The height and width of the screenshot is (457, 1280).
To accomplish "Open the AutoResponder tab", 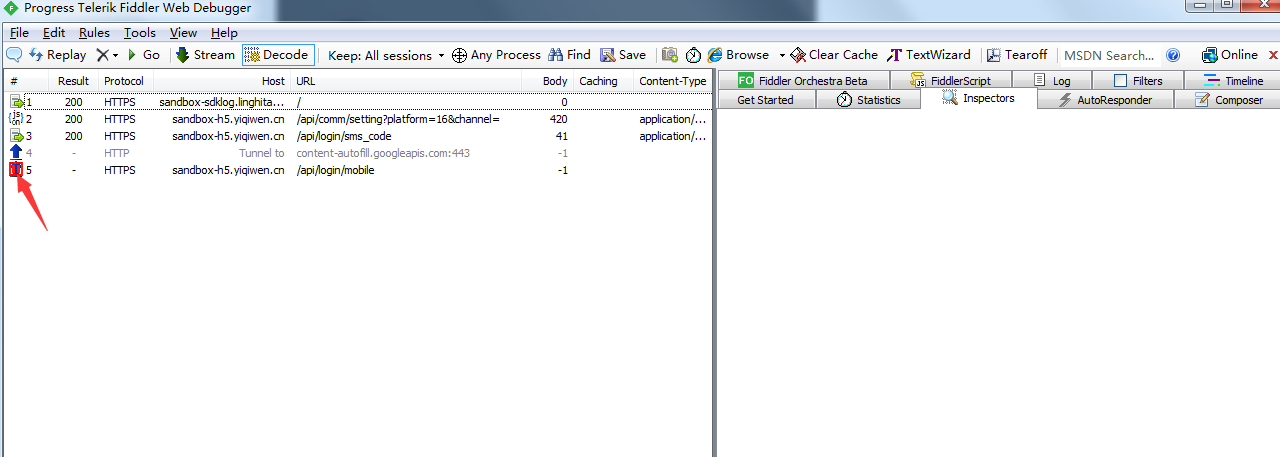I will click(1105, 100).
